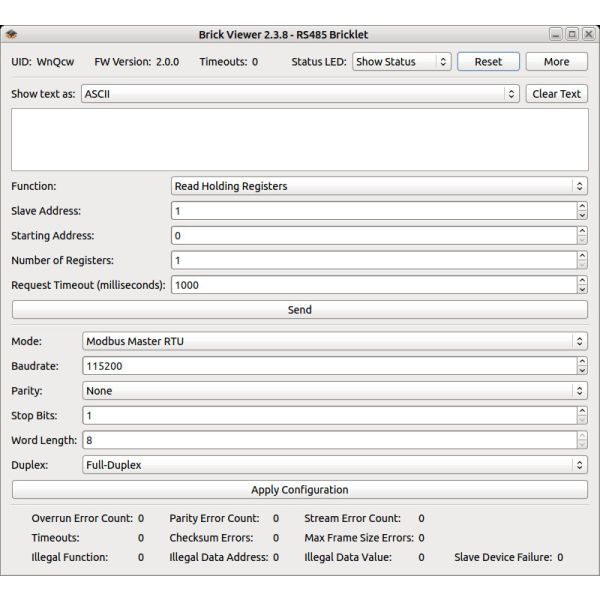The image size is (600, 600).
Task: Decrease Baudrate with the down arrow
Action: click(x=582, y=371)
